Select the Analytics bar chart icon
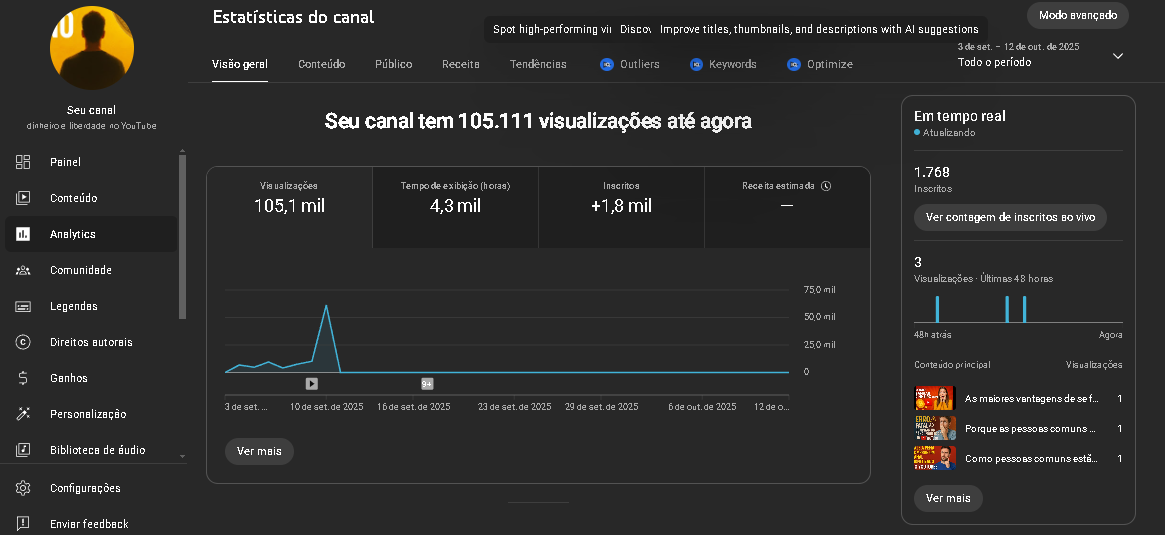This screenshot has width=1165, height=535. coord(23,234)
